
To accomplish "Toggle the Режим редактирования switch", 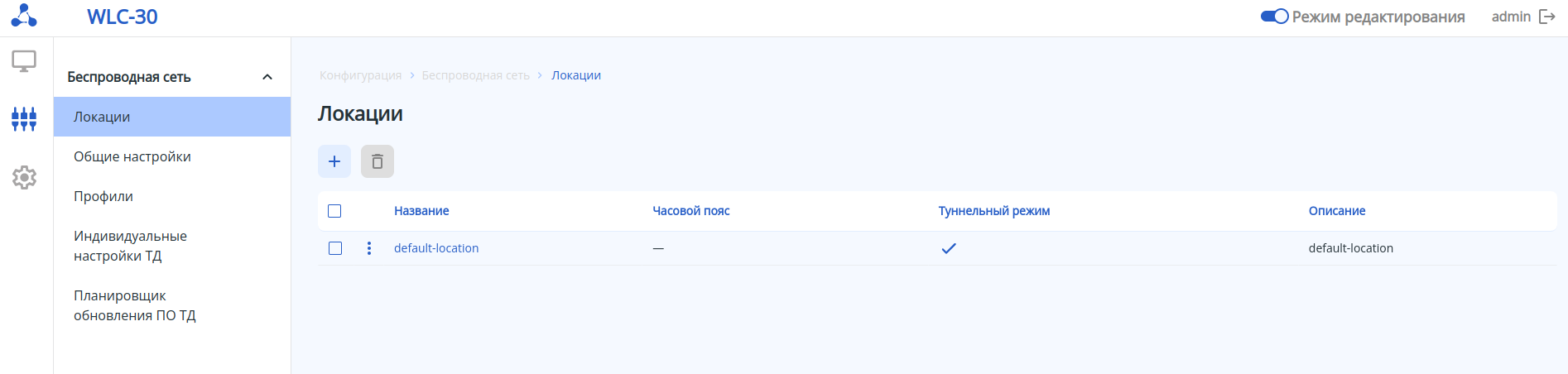I will (1274, 17).
